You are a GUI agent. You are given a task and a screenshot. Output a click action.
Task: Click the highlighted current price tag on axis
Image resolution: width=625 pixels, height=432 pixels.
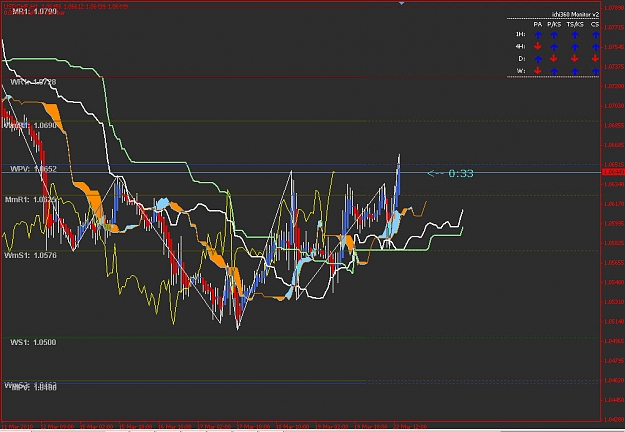pos(613,172)
